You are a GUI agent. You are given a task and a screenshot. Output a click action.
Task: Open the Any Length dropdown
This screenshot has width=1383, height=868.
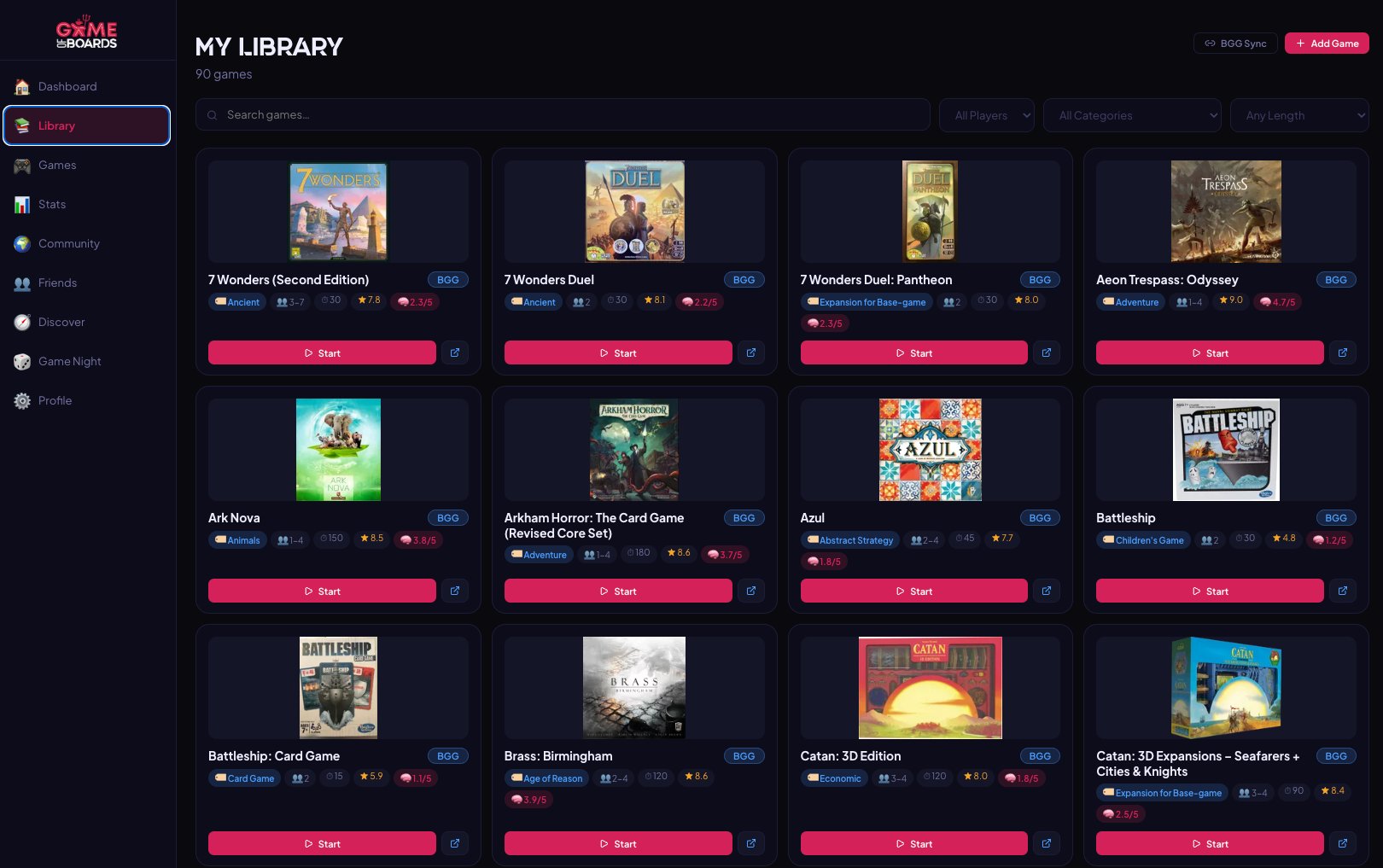[x=1299, y=115]
